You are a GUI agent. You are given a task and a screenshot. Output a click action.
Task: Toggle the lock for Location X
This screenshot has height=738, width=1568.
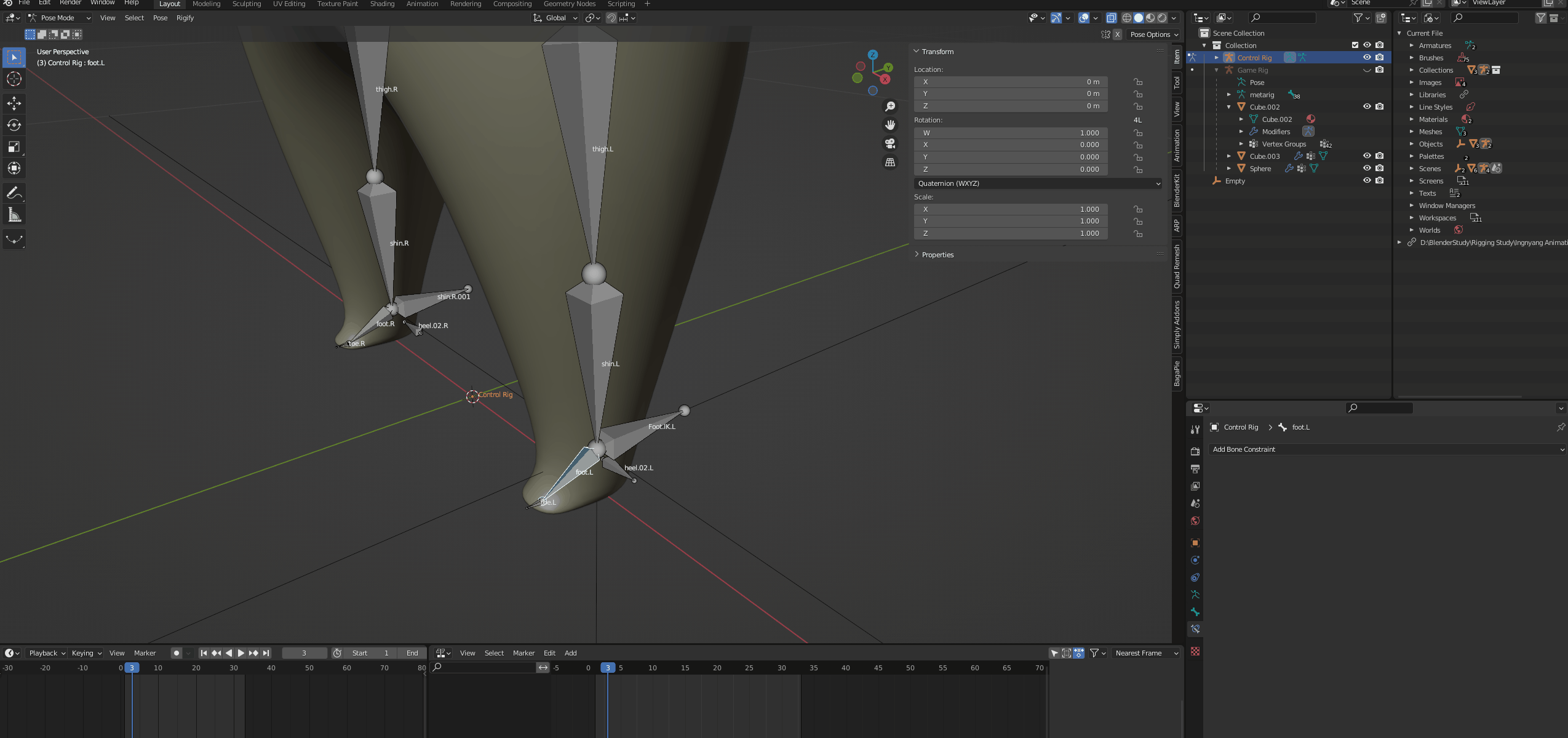[1138, 82]
